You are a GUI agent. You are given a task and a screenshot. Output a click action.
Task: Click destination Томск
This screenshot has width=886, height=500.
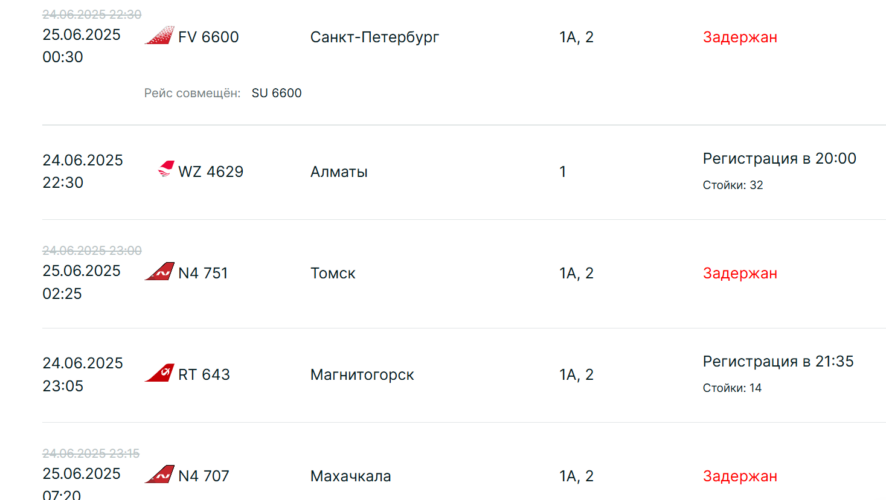[333, 273]
